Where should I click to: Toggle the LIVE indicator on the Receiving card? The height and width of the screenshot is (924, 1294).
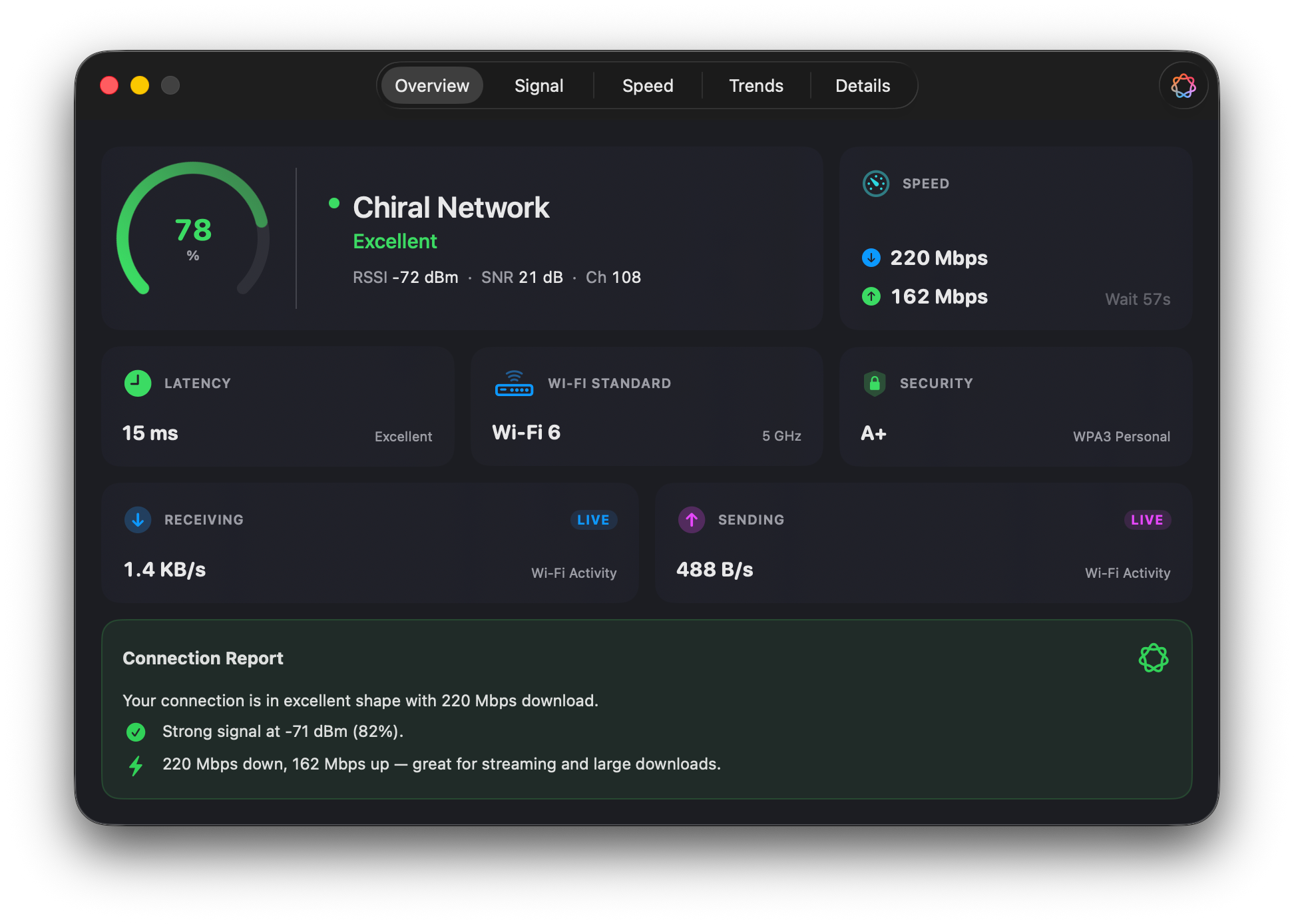click(x=593, y=520)
